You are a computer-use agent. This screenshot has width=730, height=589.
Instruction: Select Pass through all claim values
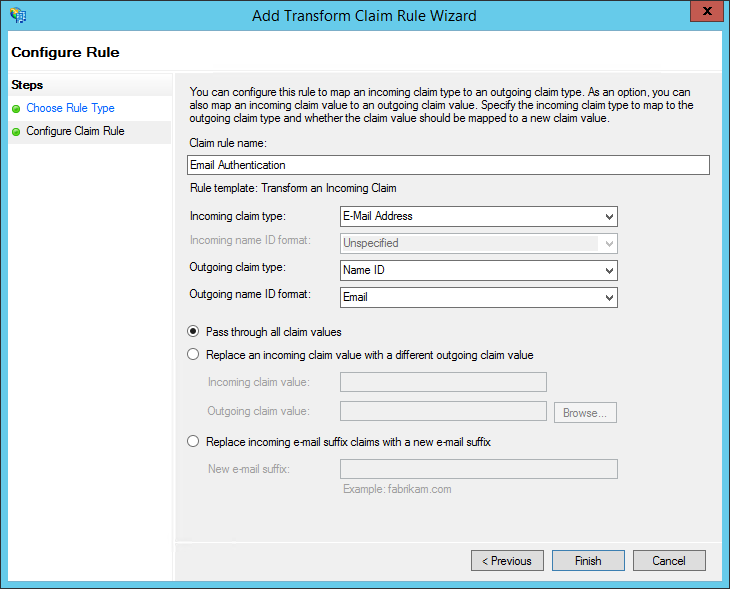(x=193, y=332)
